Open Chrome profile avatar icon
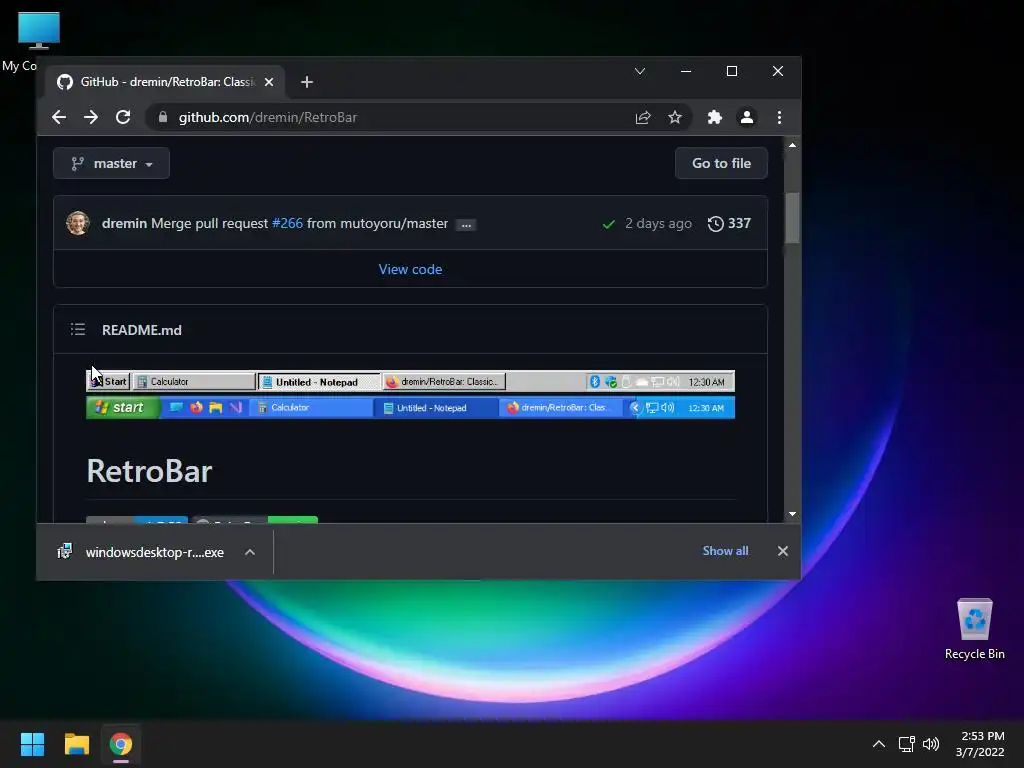This screenshot has width=1024, height=768. pyautogui.click(x=746, y=118)
